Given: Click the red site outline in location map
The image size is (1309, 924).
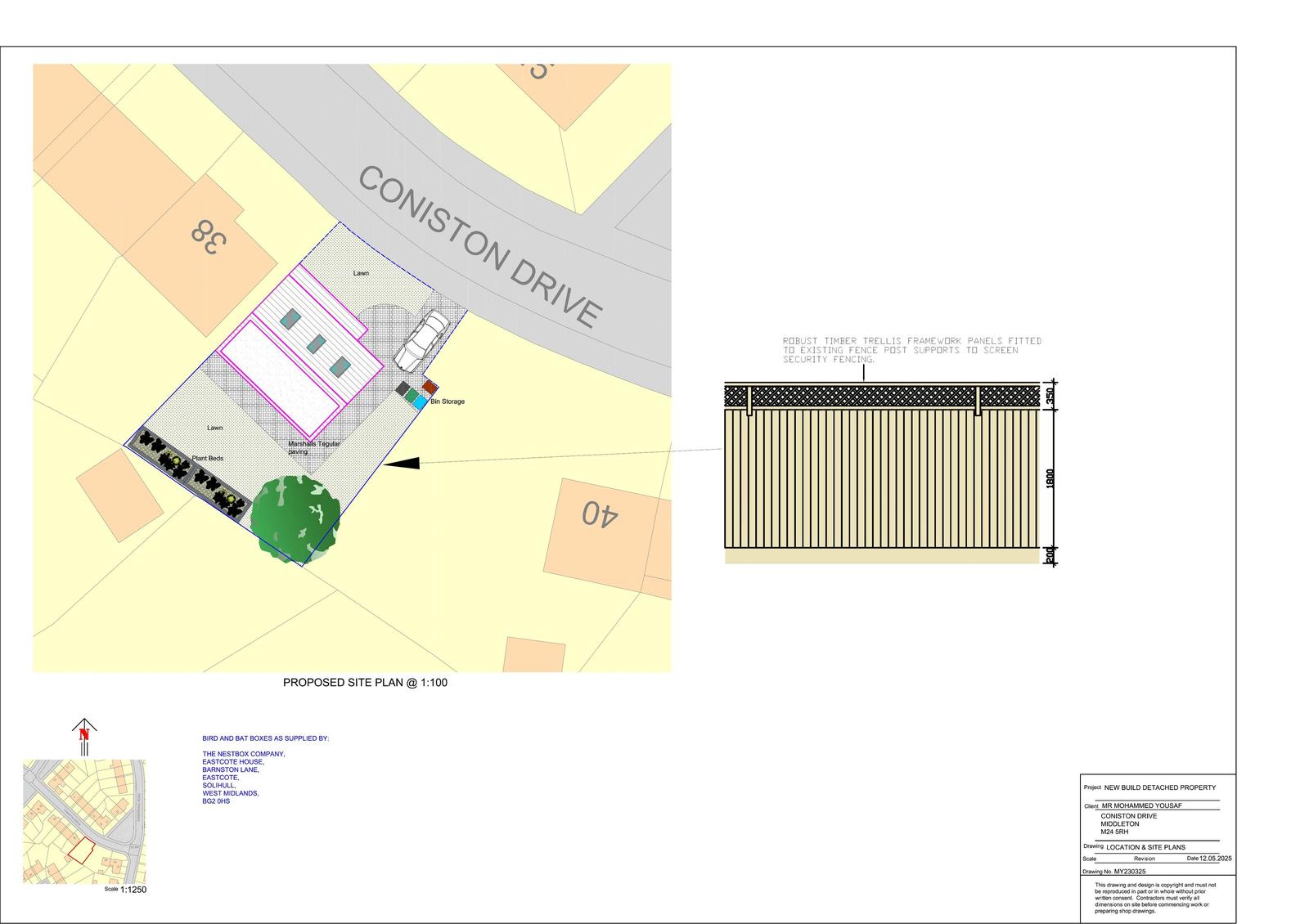Looking at the screenshot, I should 80,851.
